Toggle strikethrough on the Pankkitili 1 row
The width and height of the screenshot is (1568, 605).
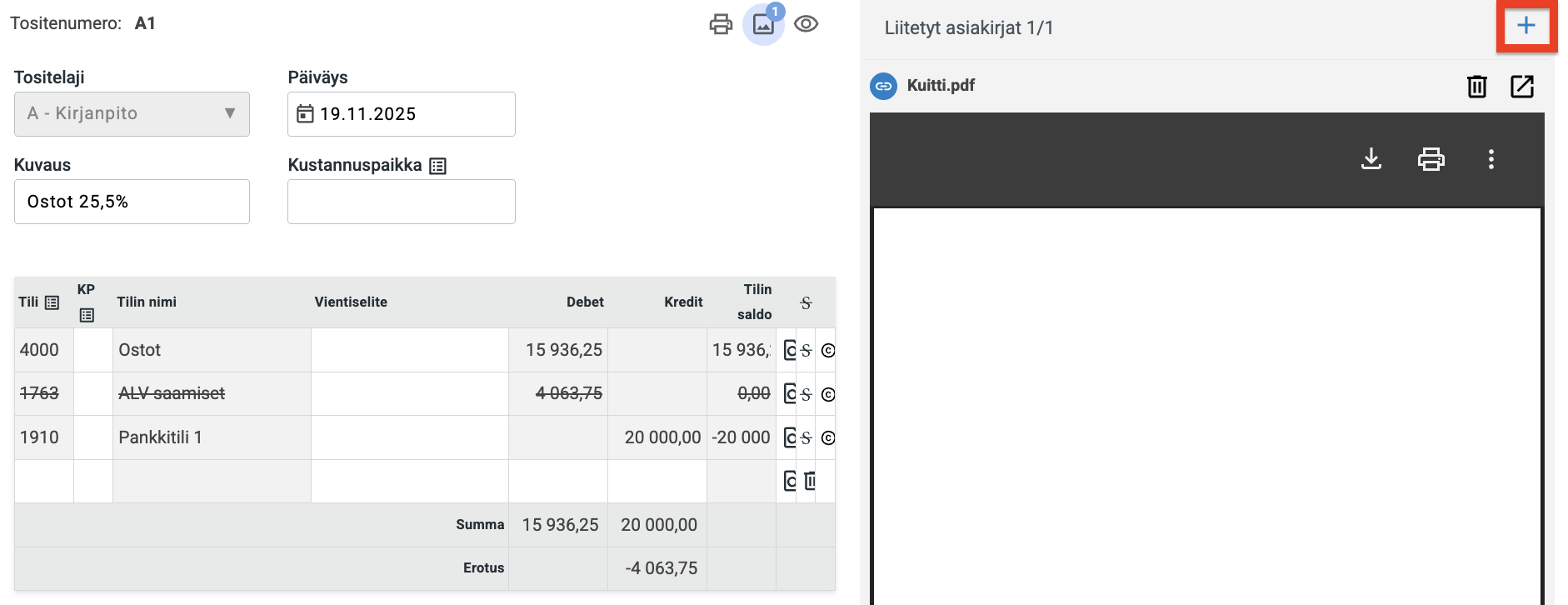pos(806,437)
